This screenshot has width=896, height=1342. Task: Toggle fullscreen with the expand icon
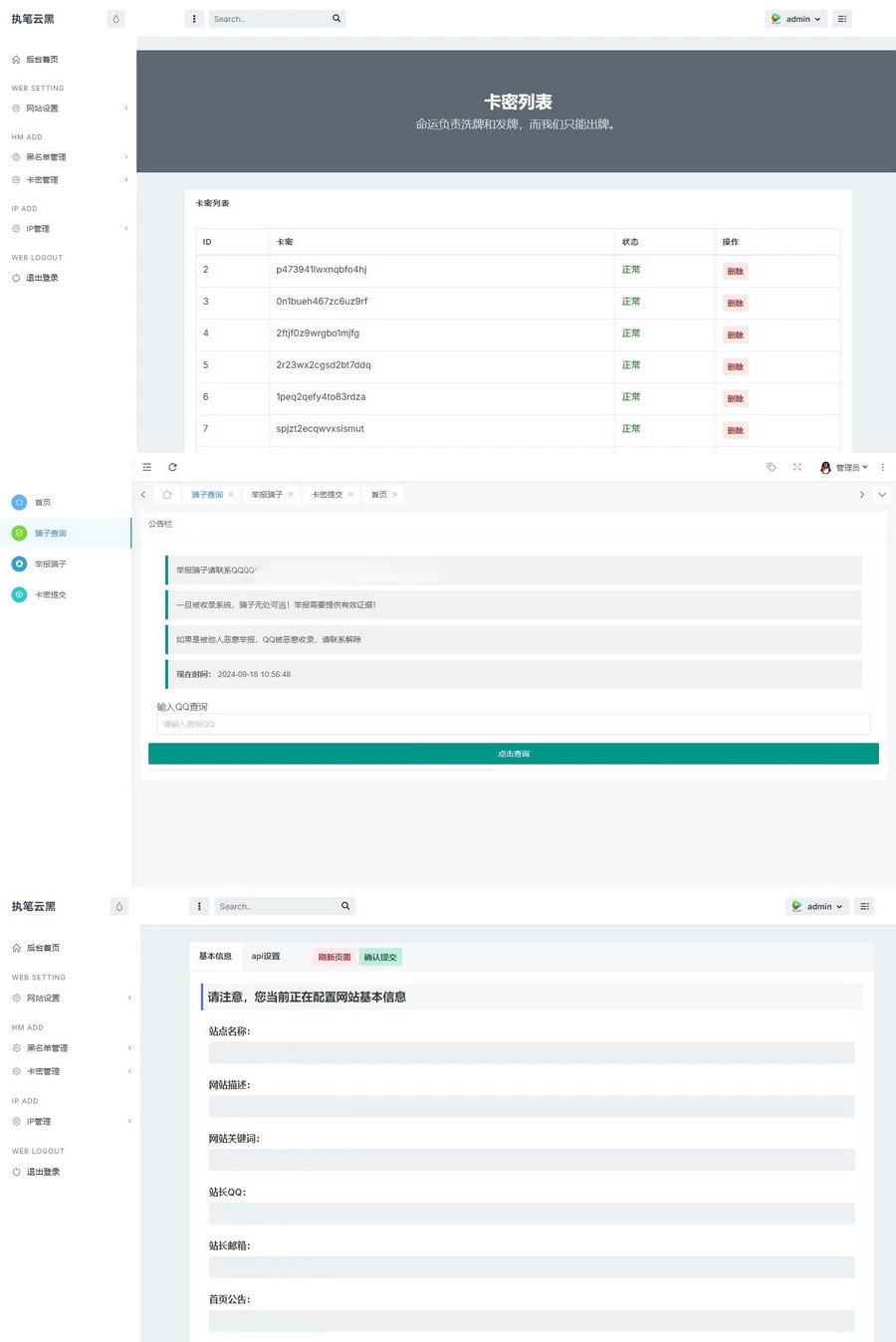click(x=798, y=467)
